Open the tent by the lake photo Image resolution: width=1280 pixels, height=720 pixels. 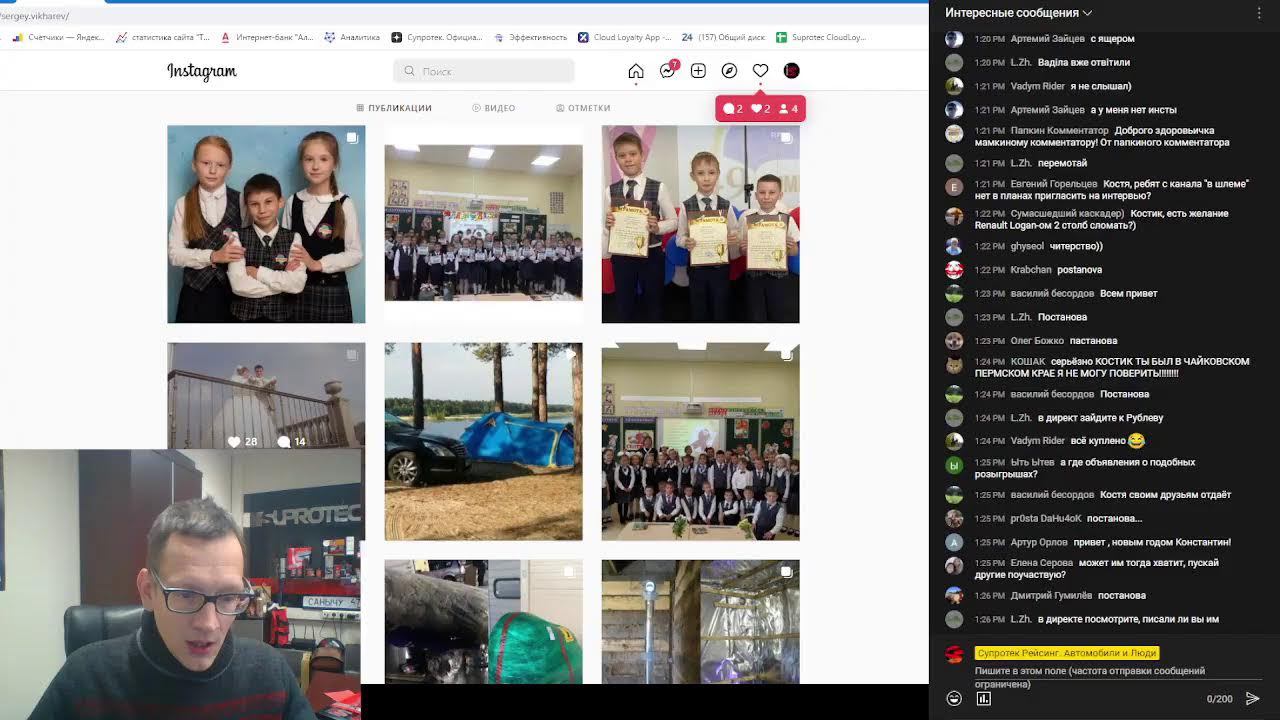click(x=483, y=441)
